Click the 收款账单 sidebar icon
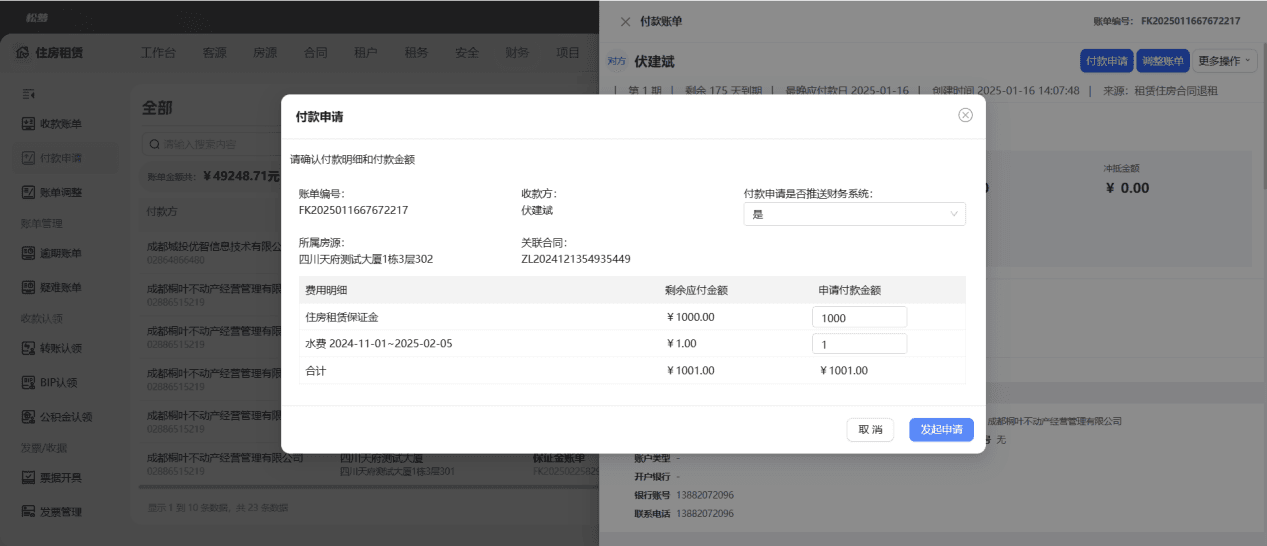Screen dimensions: 1267x546 coord(29,124)
